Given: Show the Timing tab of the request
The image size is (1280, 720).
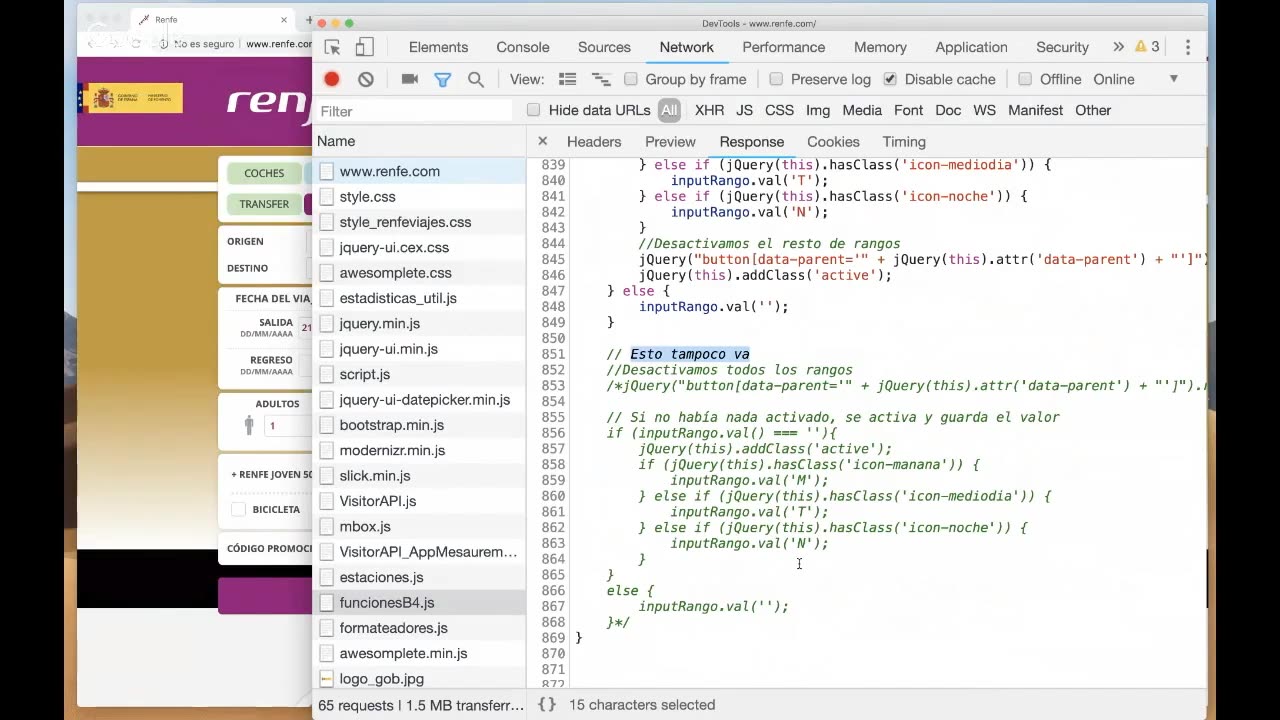Looking at the screenshot, I should tap(904, 141).
